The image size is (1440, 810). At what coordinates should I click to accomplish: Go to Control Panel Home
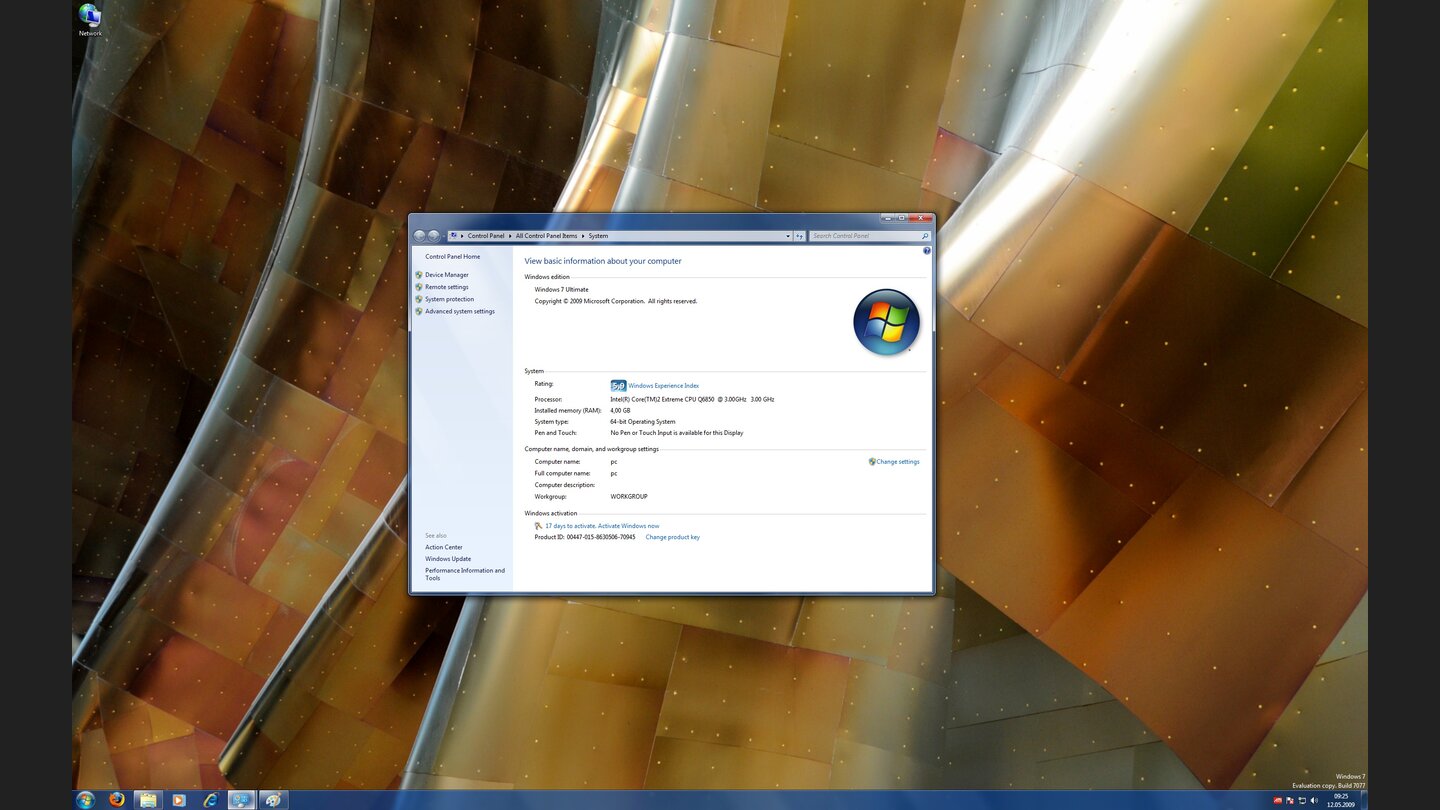tap(452, 257)
